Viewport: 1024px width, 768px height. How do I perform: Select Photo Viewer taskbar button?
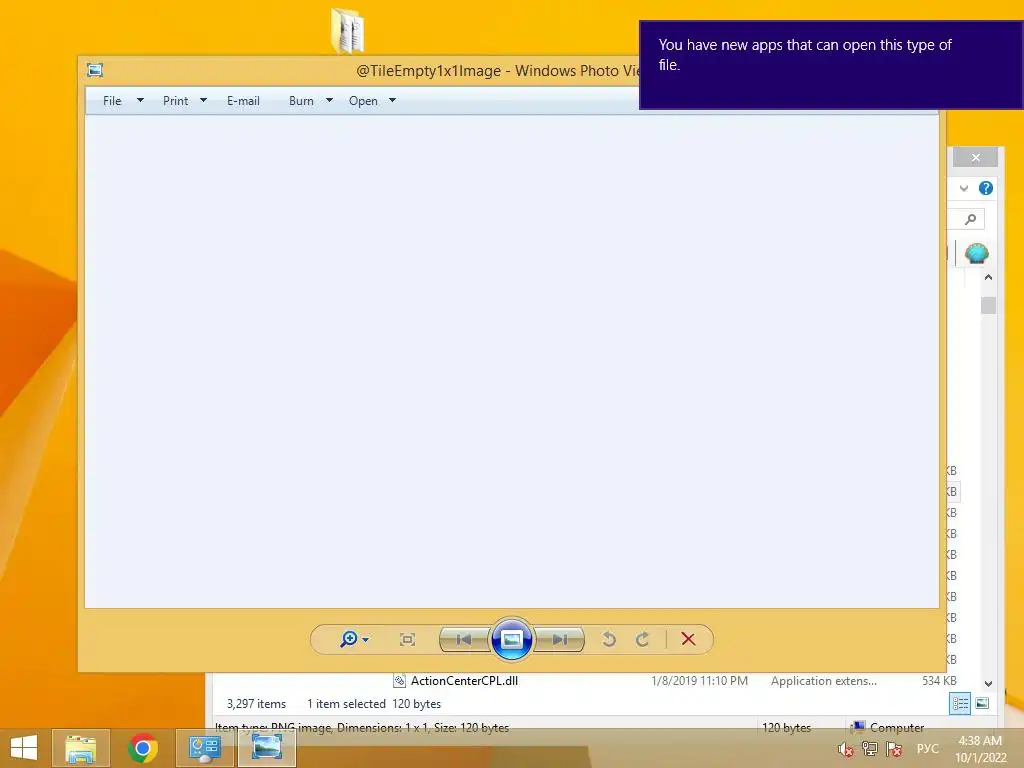(267, 748)
